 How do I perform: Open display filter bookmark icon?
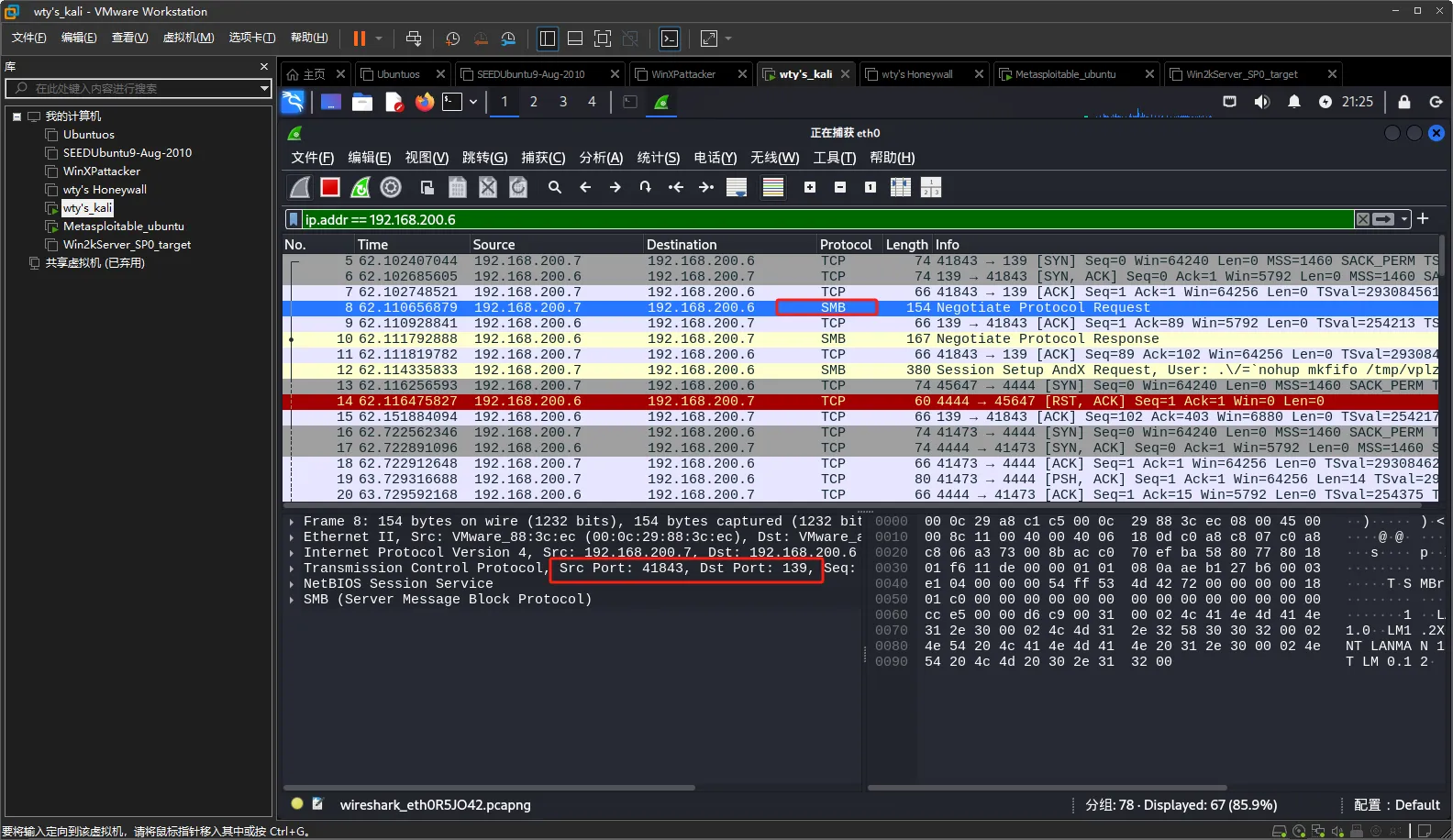(294, 219)
